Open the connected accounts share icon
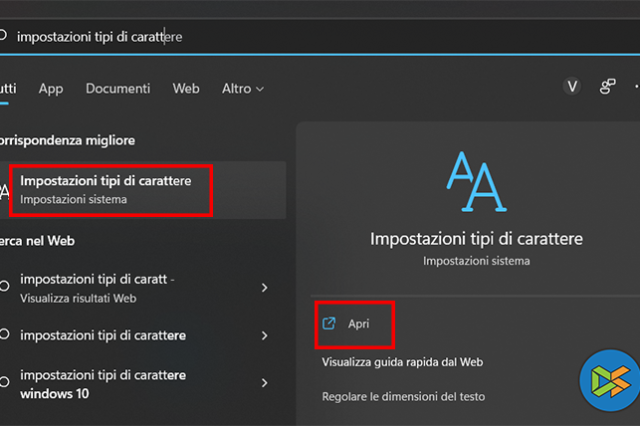This screenshot has height=426, width=640. point(607,87)
